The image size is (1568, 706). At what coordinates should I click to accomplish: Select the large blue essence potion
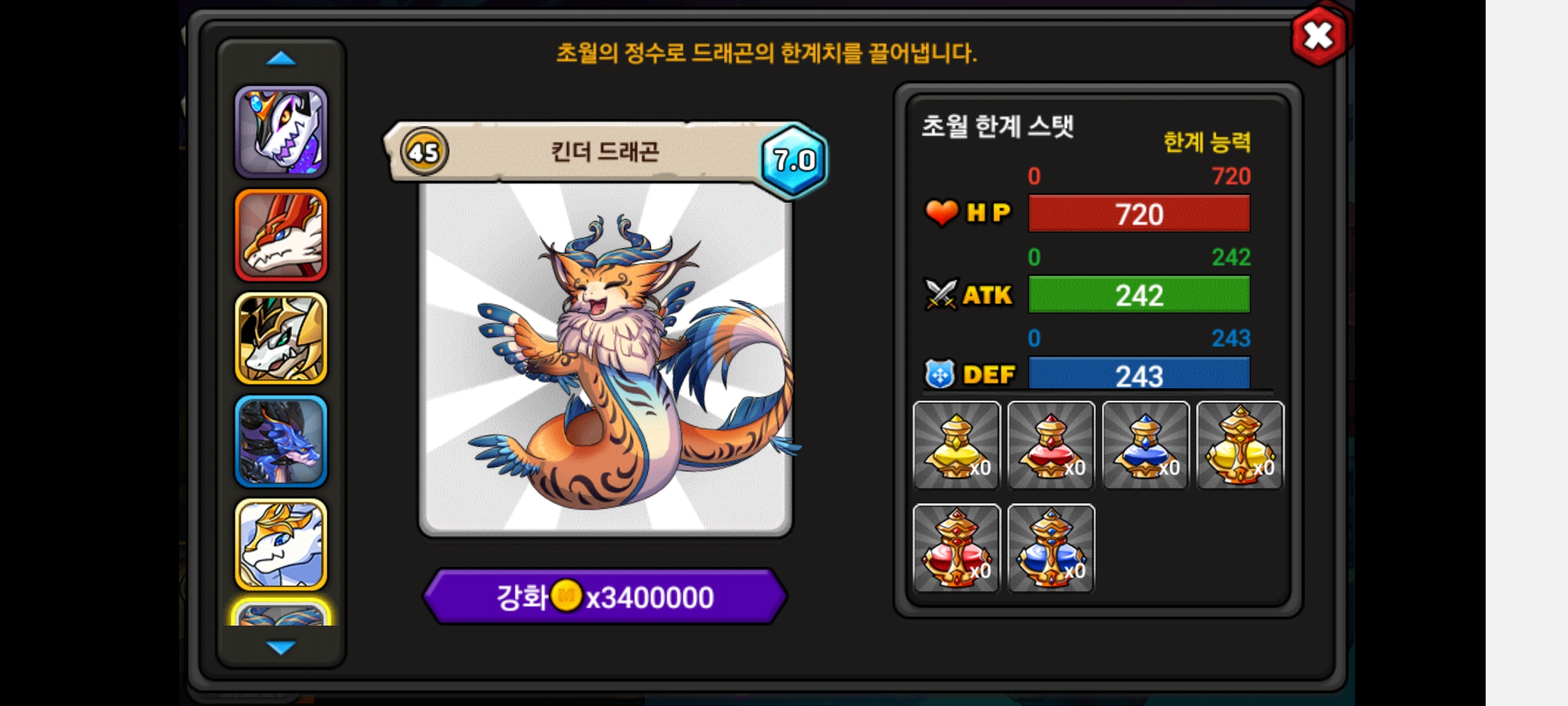click(1051, 548)
